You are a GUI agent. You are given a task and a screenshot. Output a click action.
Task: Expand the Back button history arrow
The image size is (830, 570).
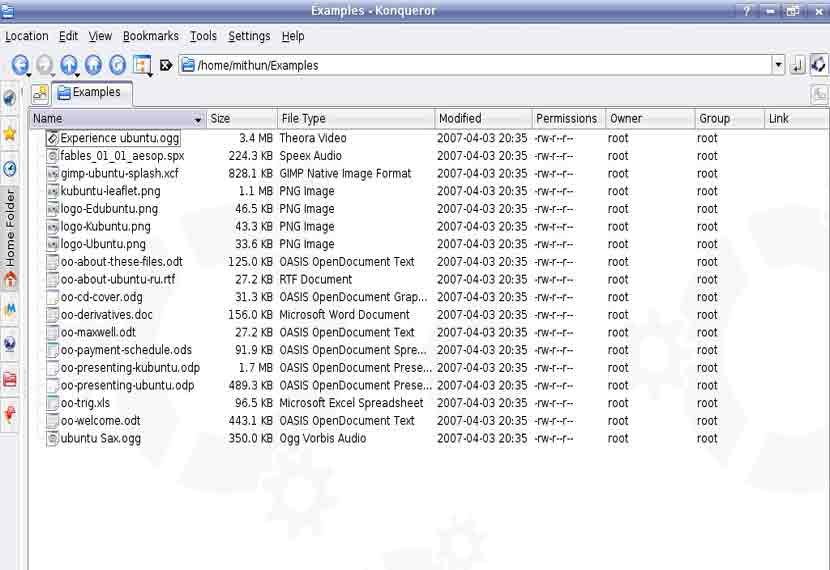coord(29,75)
